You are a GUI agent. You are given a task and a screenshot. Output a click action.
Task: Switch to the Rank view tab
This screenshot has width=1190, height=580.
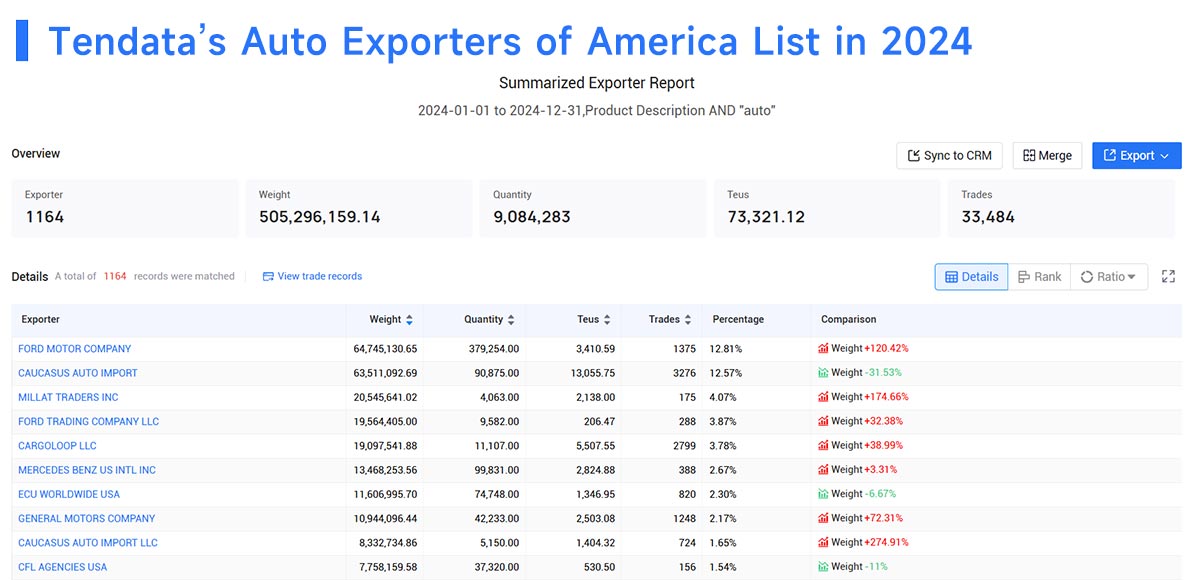(1039, 277)
